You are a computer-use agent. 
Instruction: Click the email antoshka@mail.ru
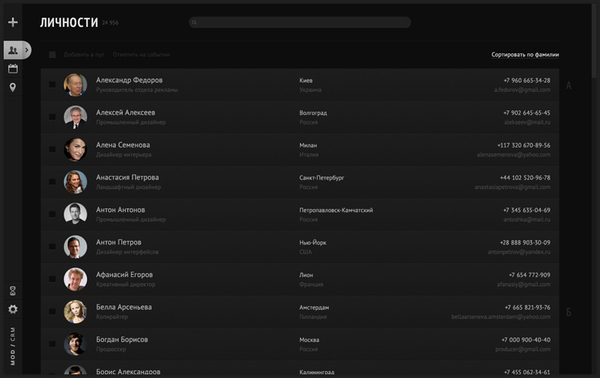click(x=527, y=220)
